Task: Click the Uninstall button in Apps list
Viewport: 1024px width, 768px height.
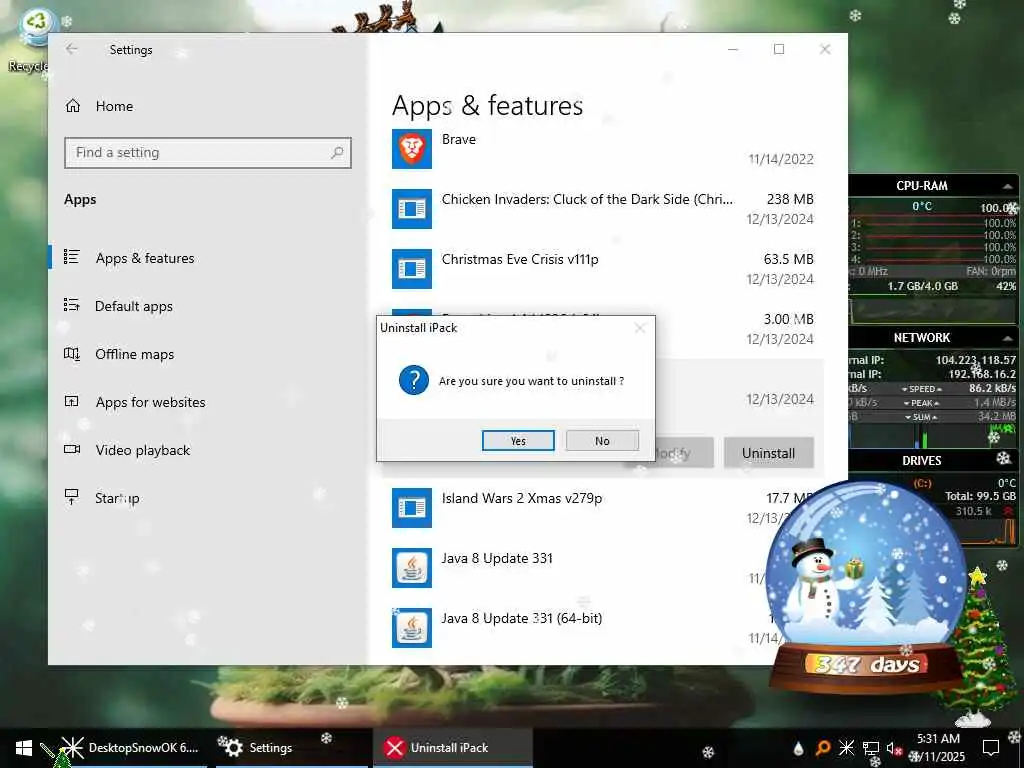Action: (769, 453)
